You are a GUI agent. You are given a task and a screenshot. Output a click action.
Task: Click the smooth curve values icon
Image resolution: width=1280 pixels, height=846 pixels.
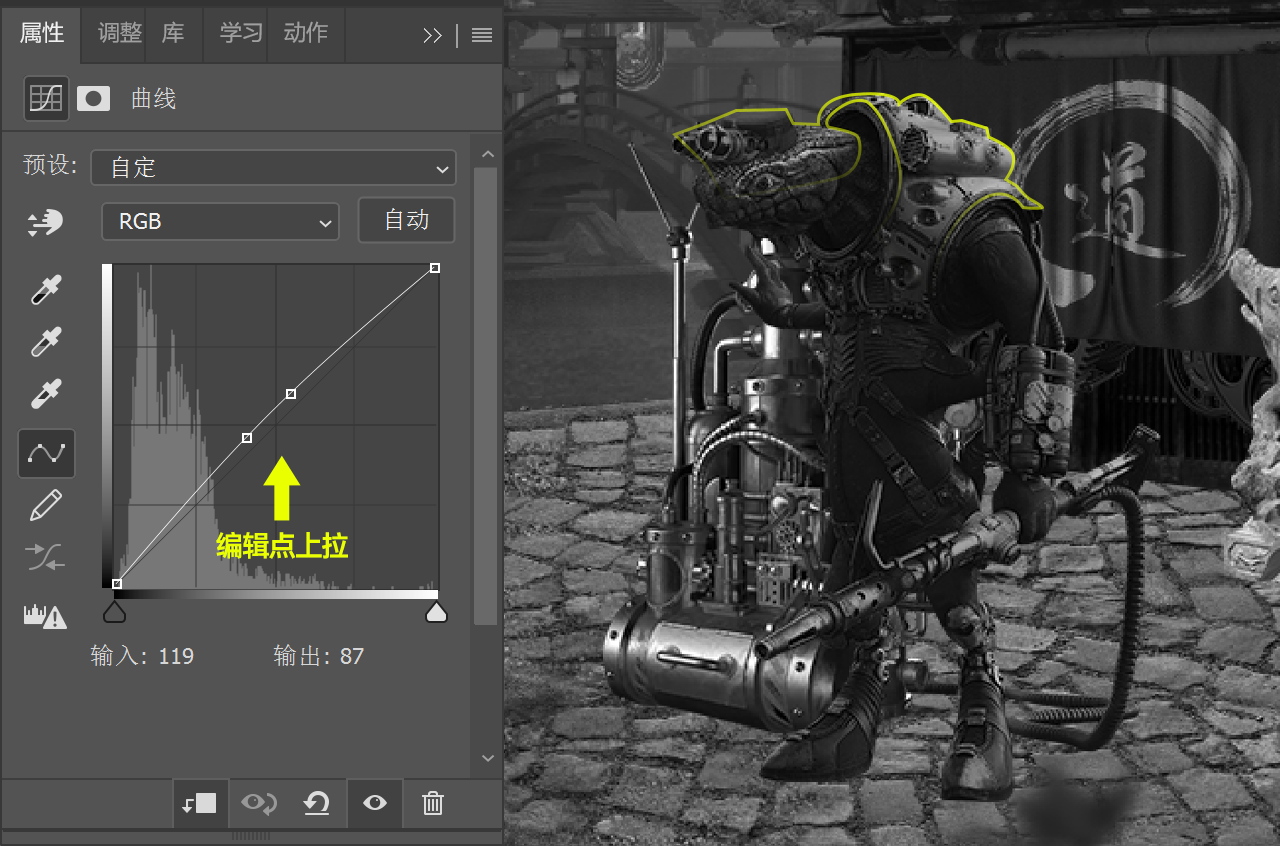(46, 558)
